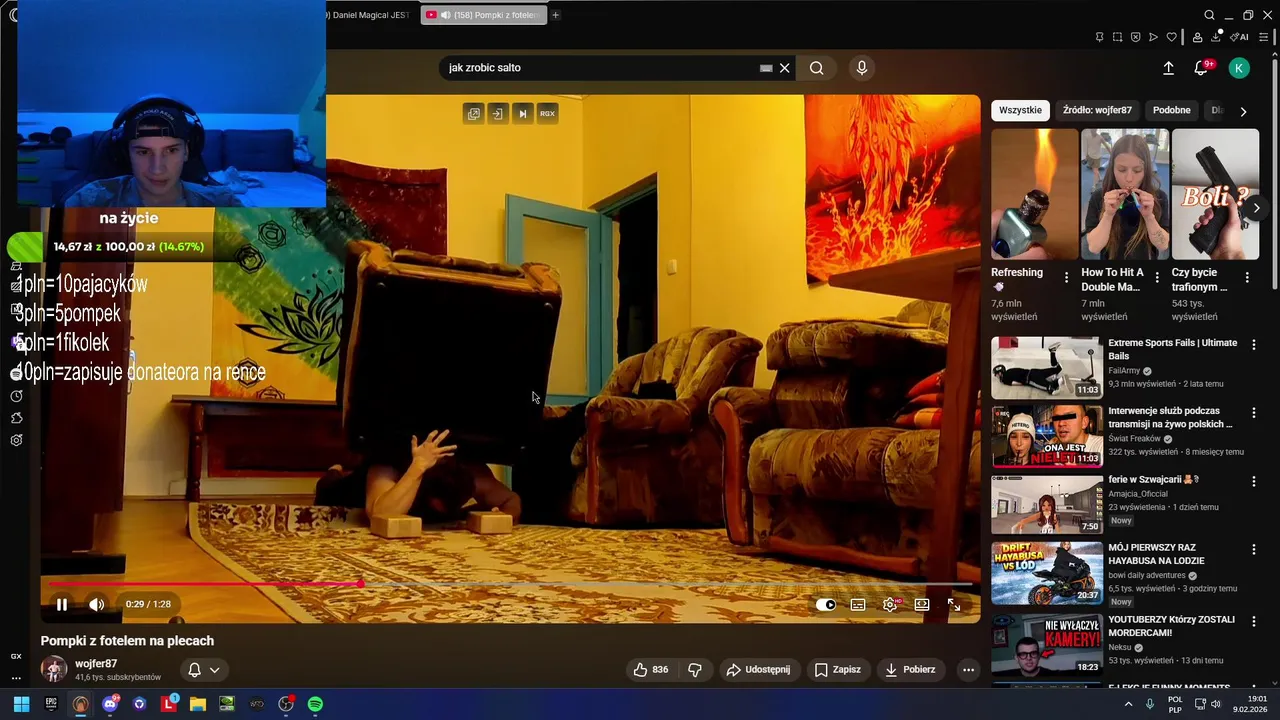Like the video (836 likes)
Screen dimensions: 1280x720
(x=650, y=670)
